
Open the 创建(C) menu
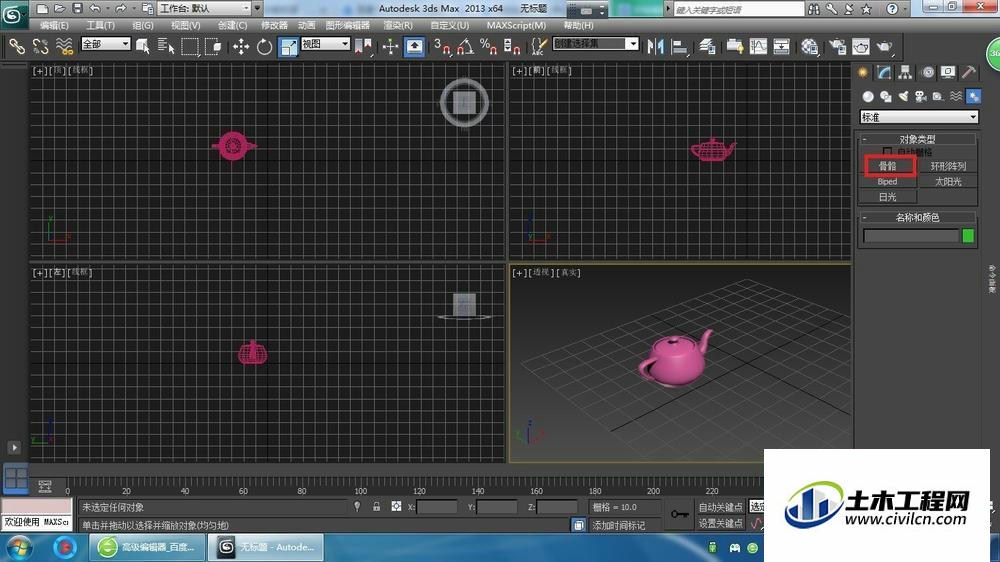coord(232,25)
